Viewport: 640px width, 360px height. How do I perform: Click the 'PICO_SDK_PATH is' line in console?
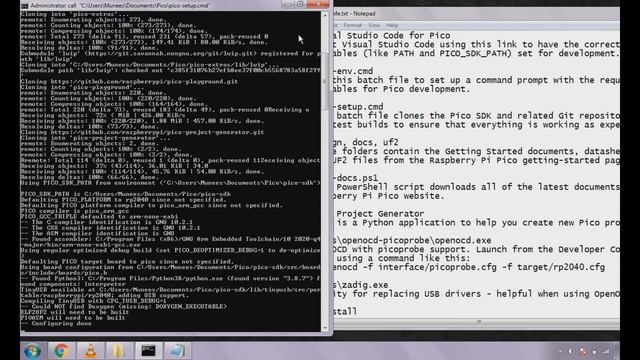coord(126,194)
